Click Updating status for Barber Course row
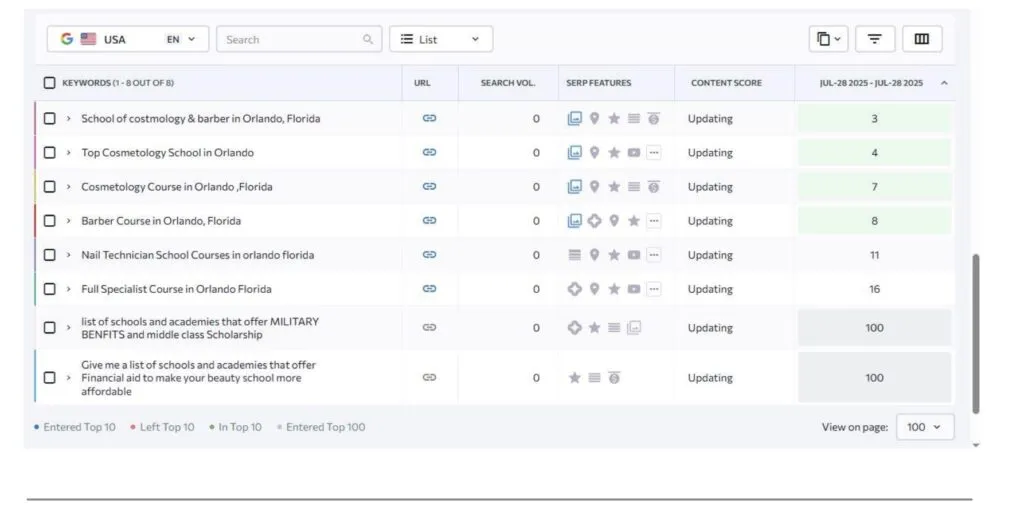Screen dimensions: 1024x518 tap(710, 221)
